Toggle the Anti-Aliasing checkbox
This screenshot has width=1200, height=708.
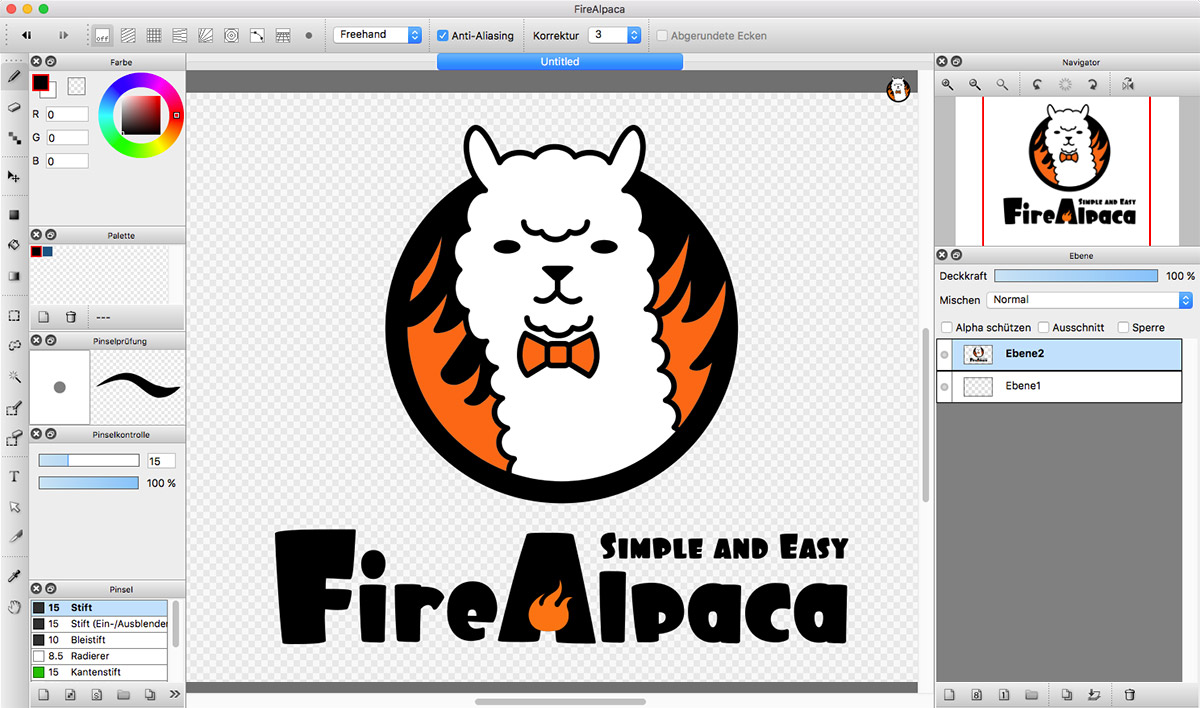(443, 35)
